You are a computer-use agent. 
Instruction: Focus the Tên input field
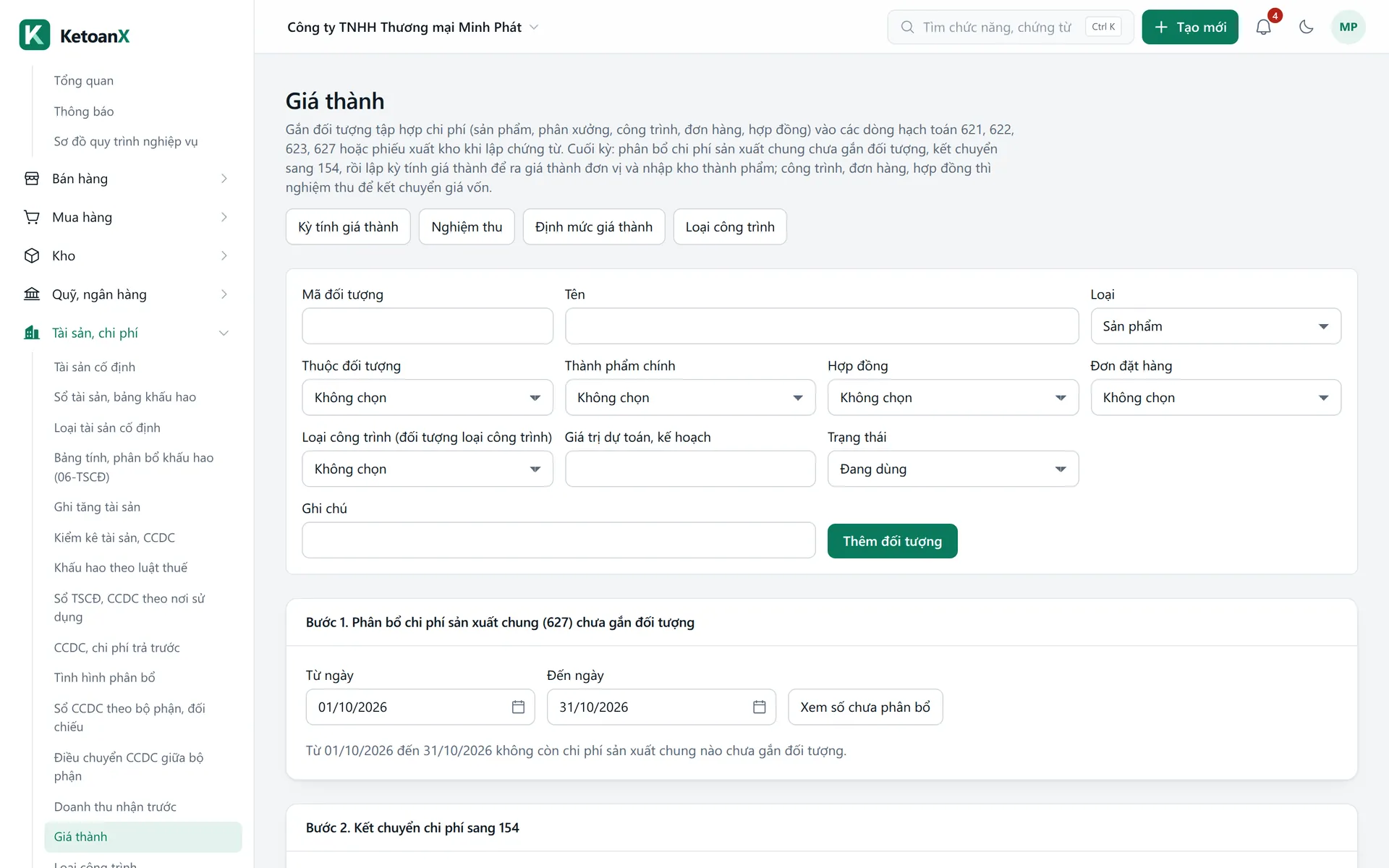[822, 326]
